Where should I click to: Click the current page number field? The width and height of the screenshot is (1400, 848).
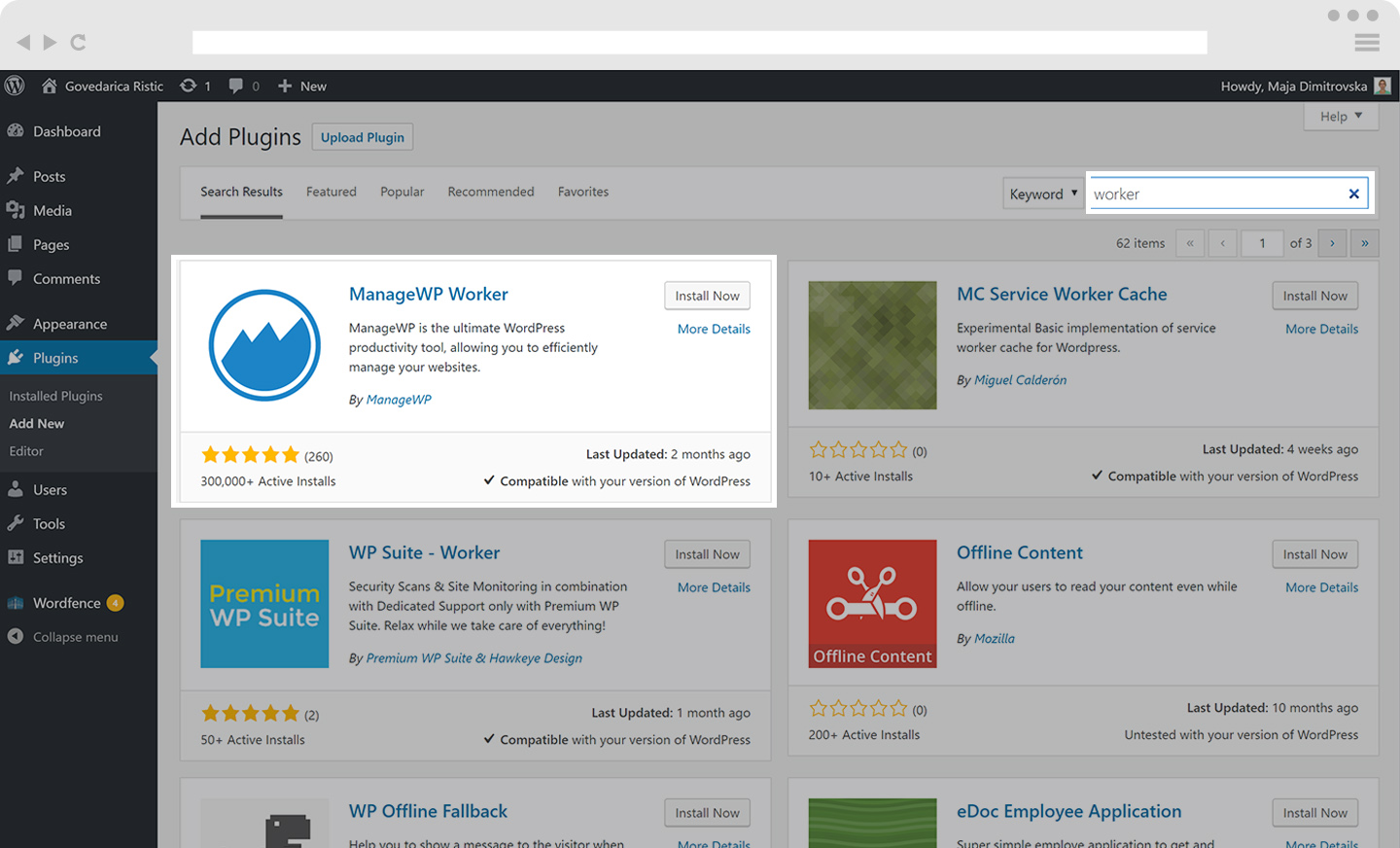[x=1262, y=243]
